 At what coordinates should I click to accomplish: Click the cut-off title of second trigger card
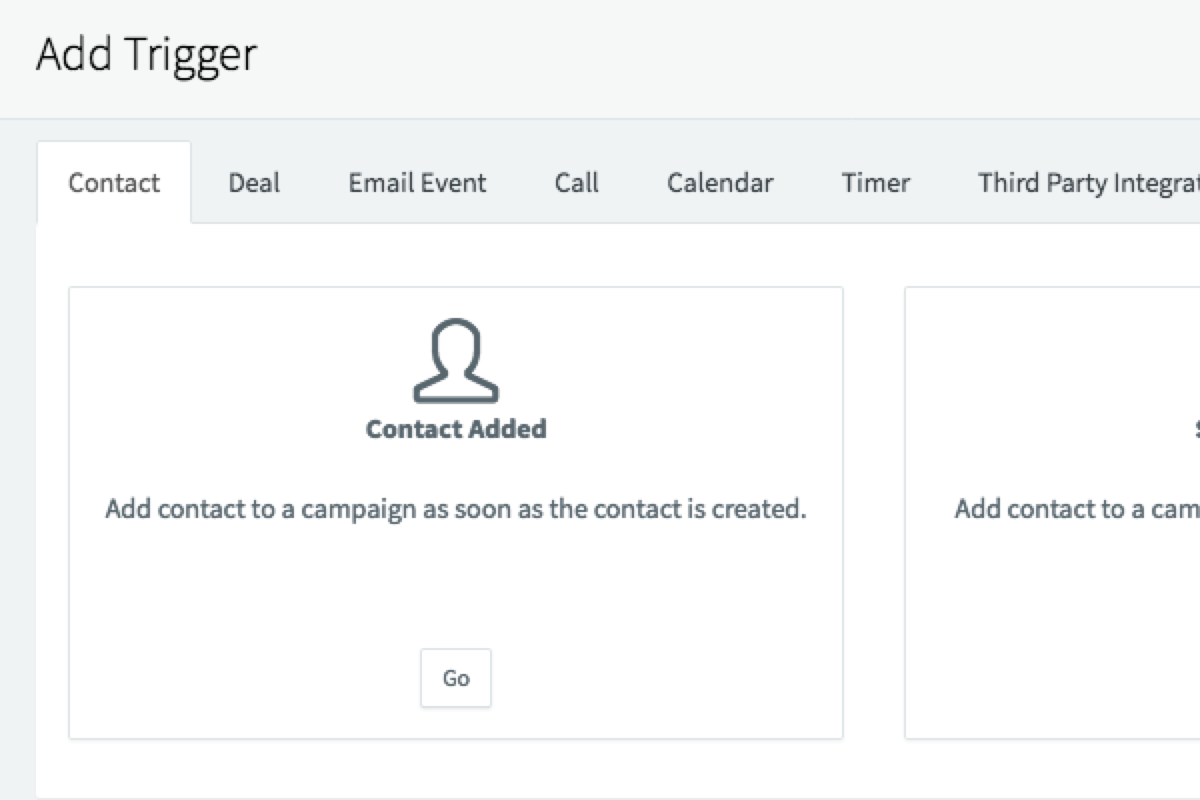pos(1196,430)
